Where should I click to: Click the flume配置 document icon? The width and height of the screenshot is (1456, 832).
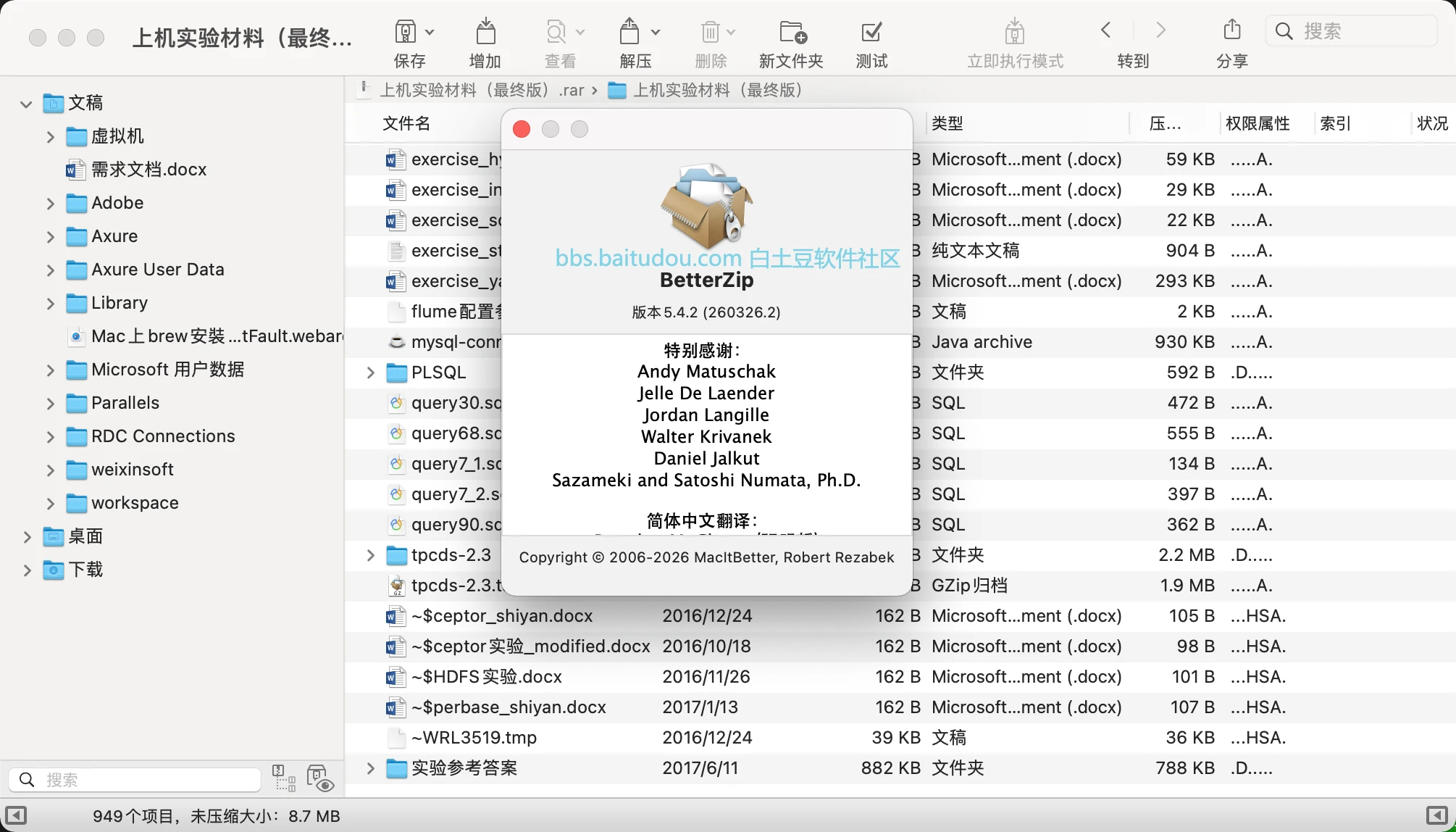396,312
